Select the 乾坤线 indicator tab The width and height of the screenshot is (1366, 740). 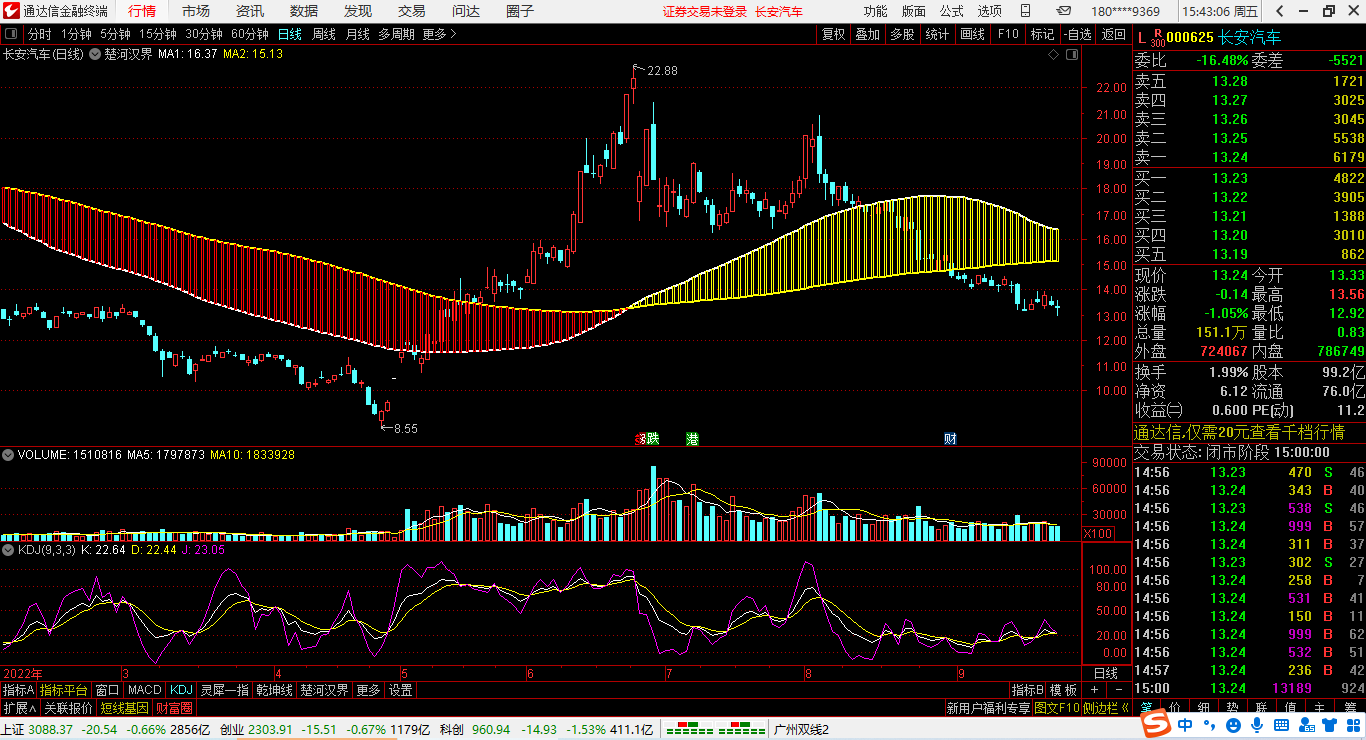point(274,690)
